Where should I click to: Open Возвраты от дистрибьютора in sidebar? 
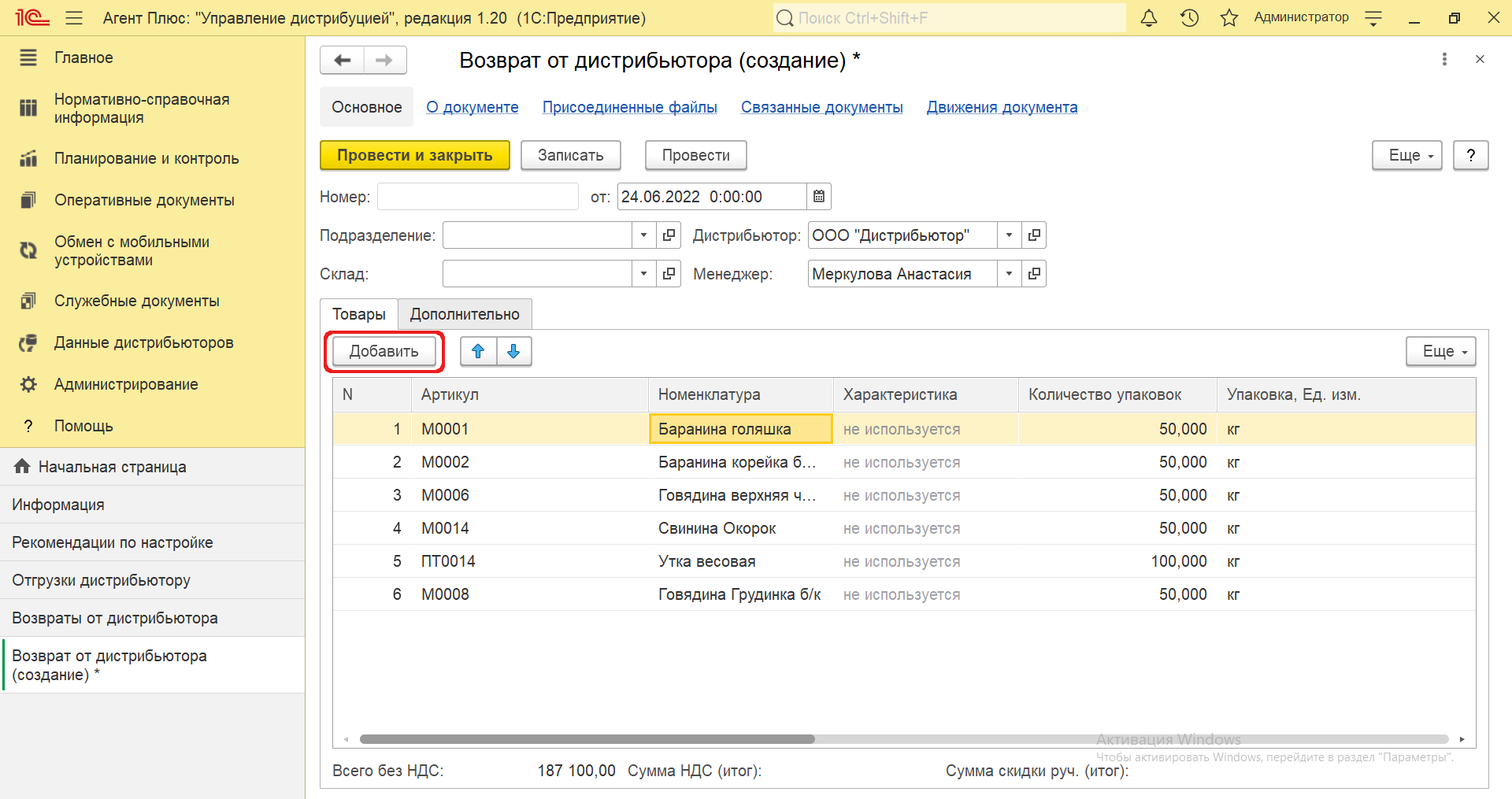[152, 618]
